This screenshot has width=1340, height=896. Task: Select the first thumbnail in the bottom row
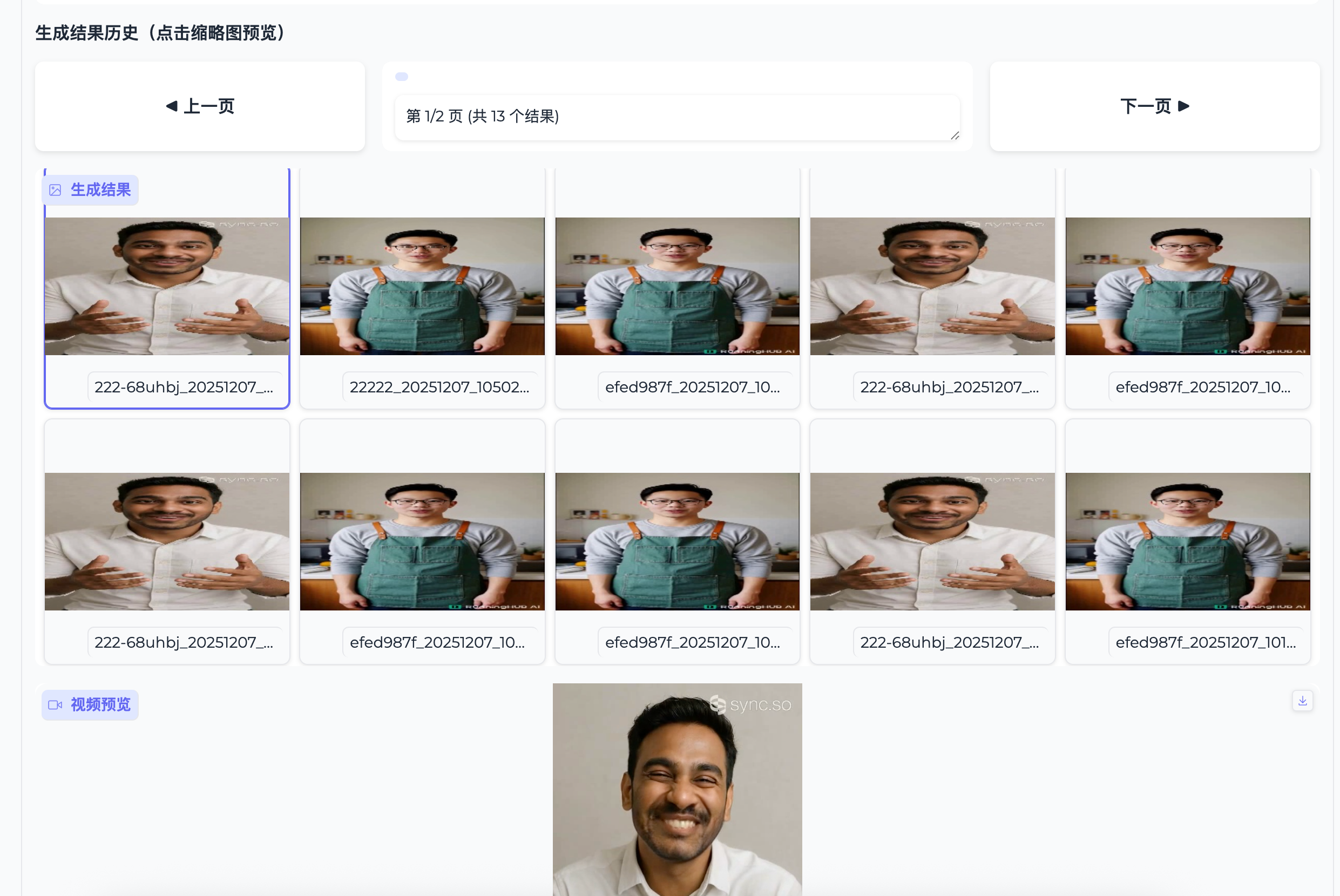(167, 541)
